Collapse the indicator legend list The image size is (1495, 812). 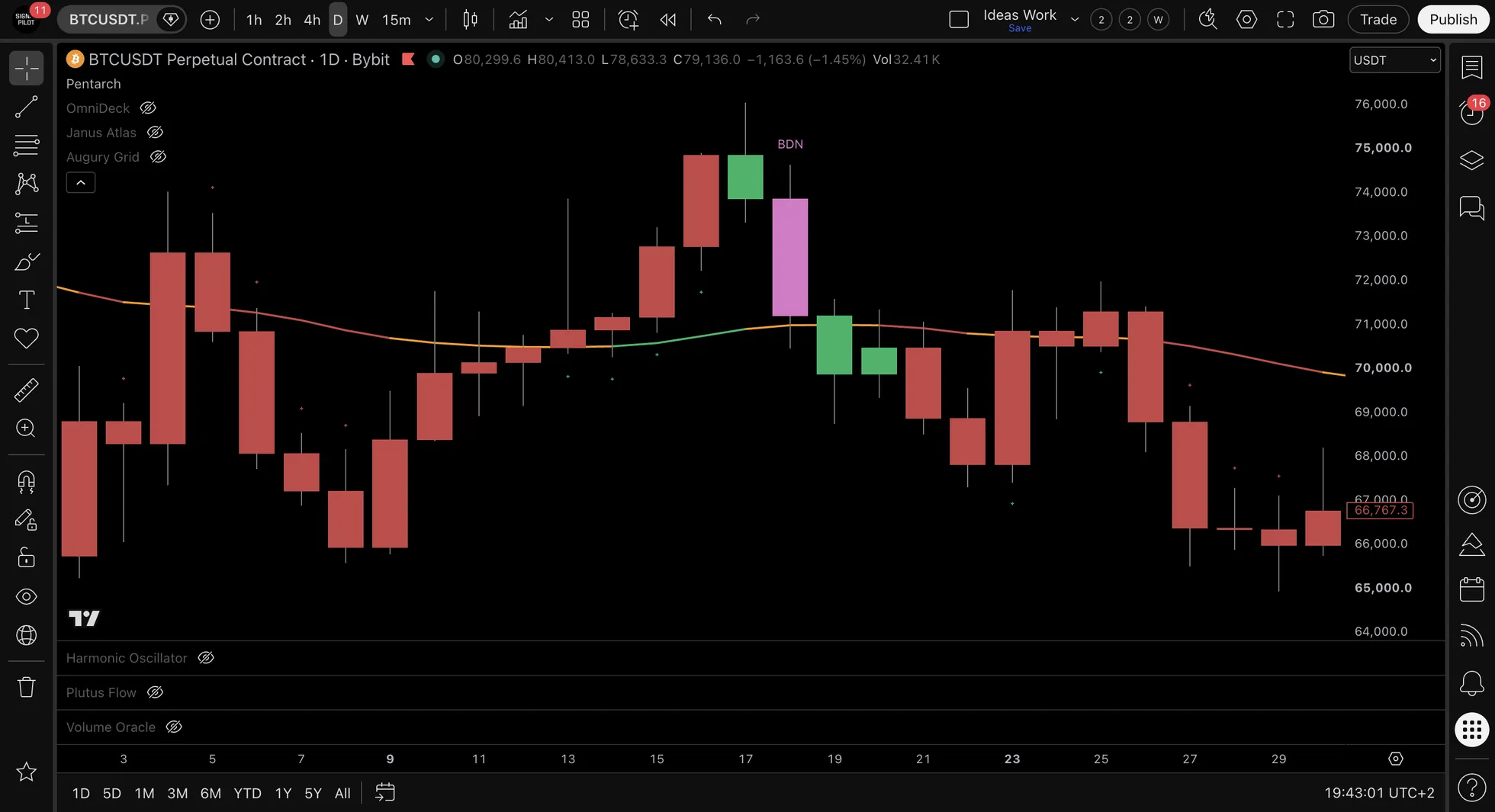pos(81,183)
